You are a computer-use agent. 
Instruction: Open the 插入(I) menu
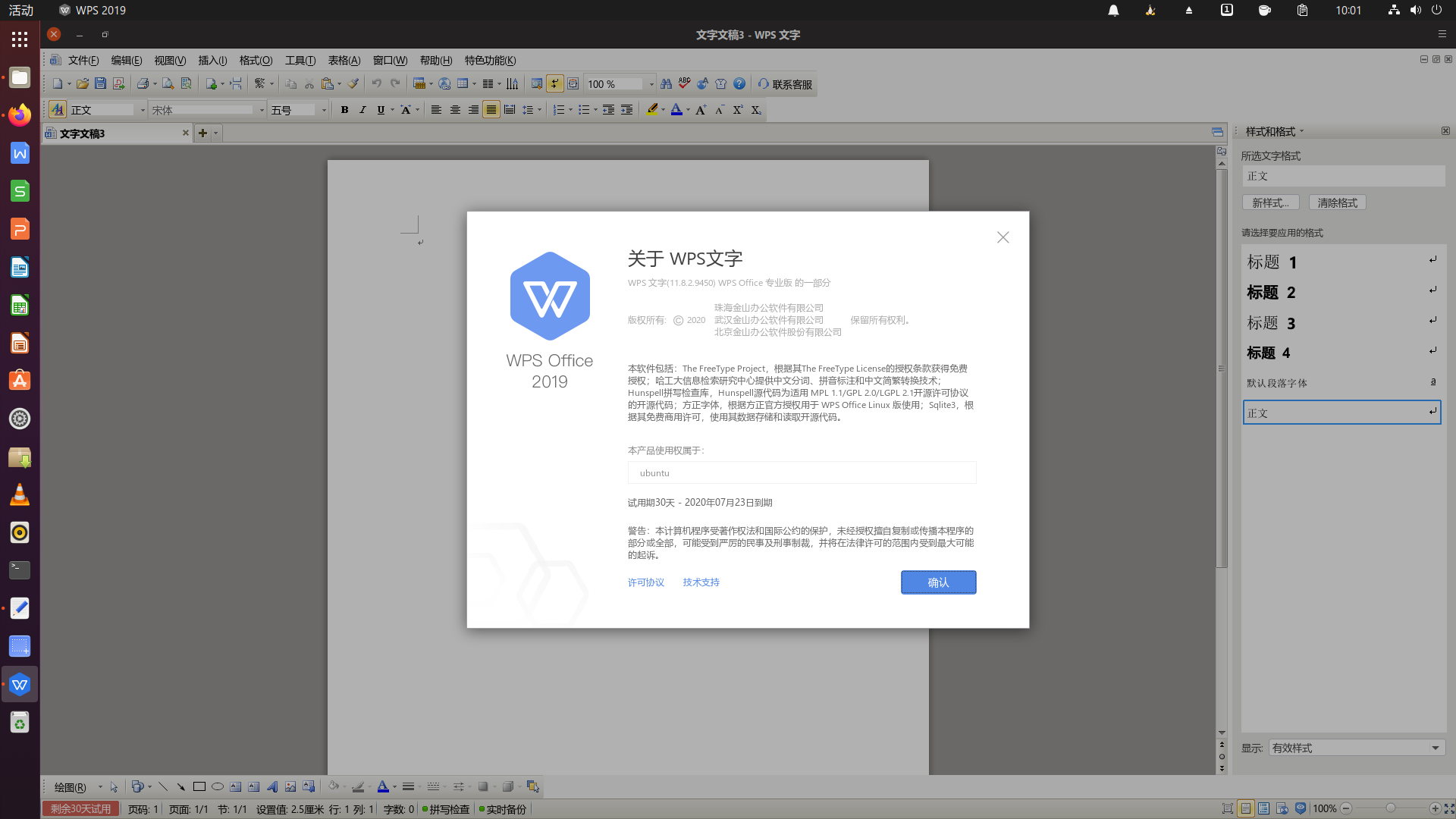click(213, 61)
